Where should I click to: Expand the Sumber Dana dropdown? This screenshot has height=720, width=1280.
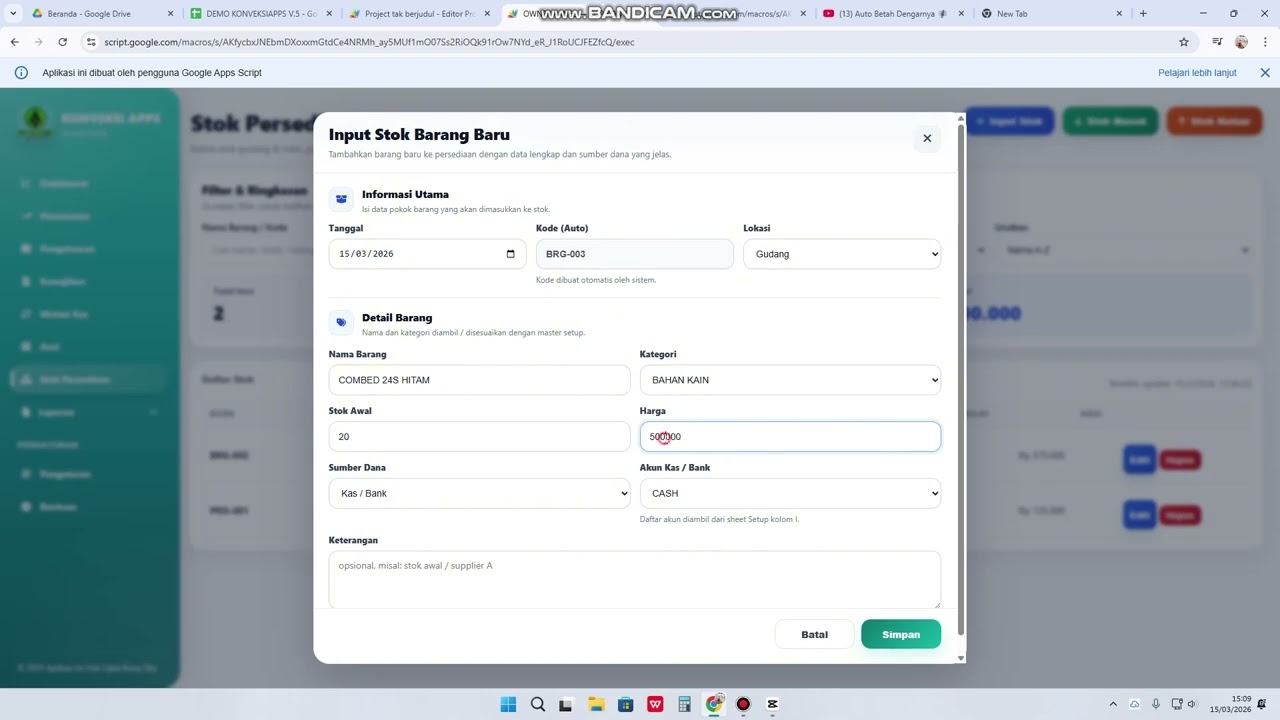pos(479,493)
